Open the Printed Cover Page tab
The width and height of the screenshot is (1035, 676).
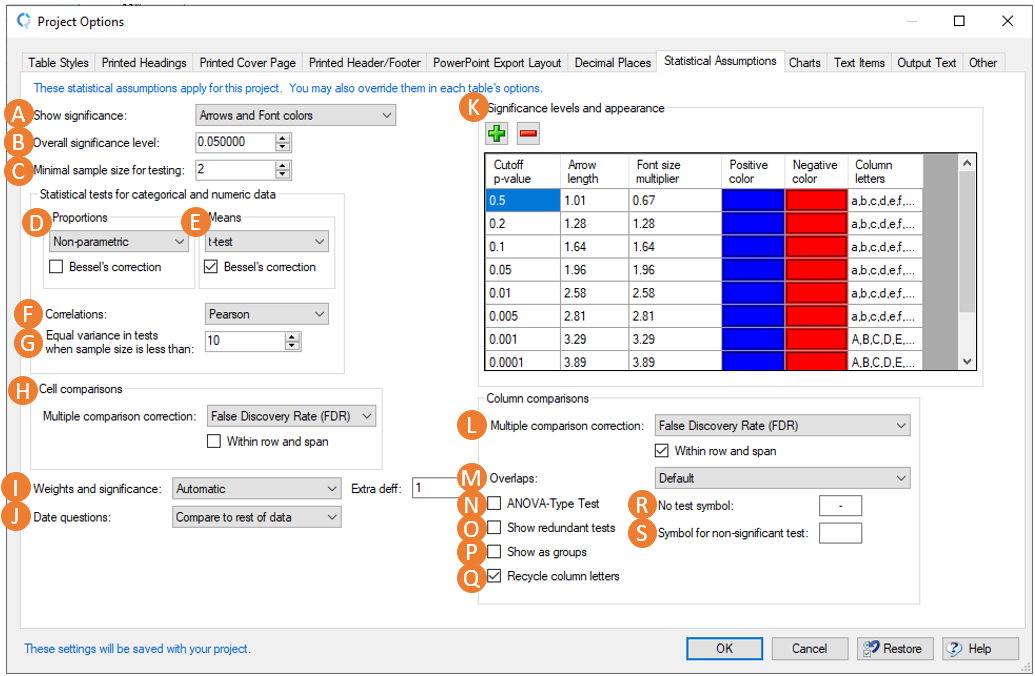[x=248, y=63]
